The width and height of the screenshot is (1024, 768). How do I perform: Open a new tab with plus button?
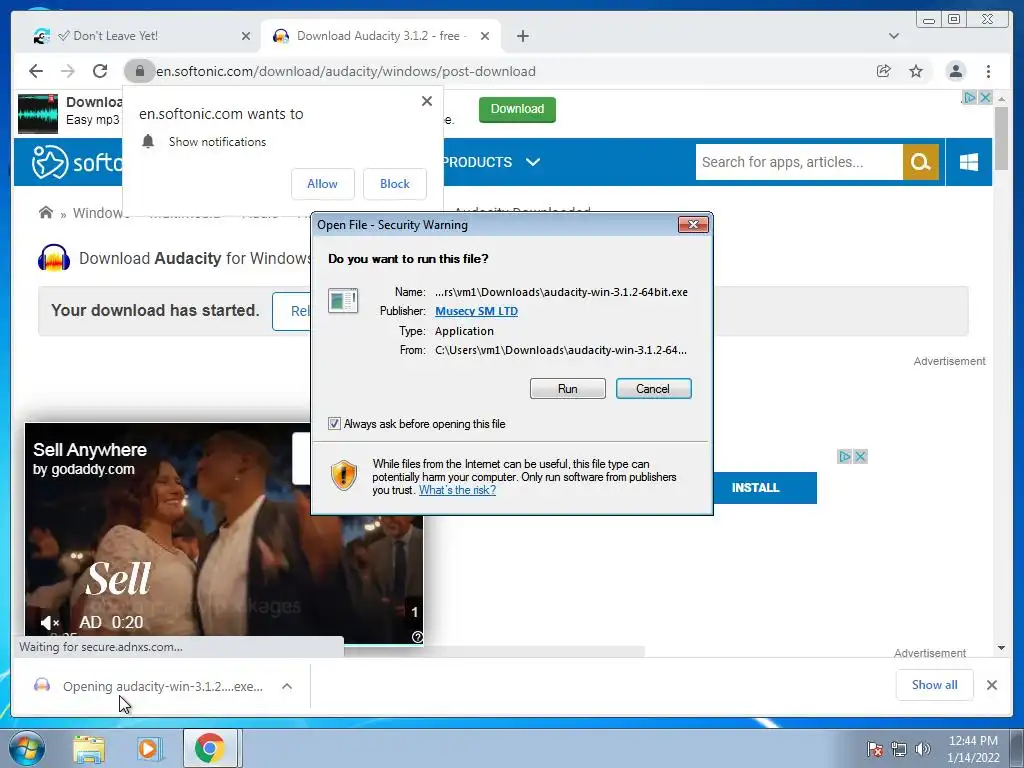click(x=522, y=36)
